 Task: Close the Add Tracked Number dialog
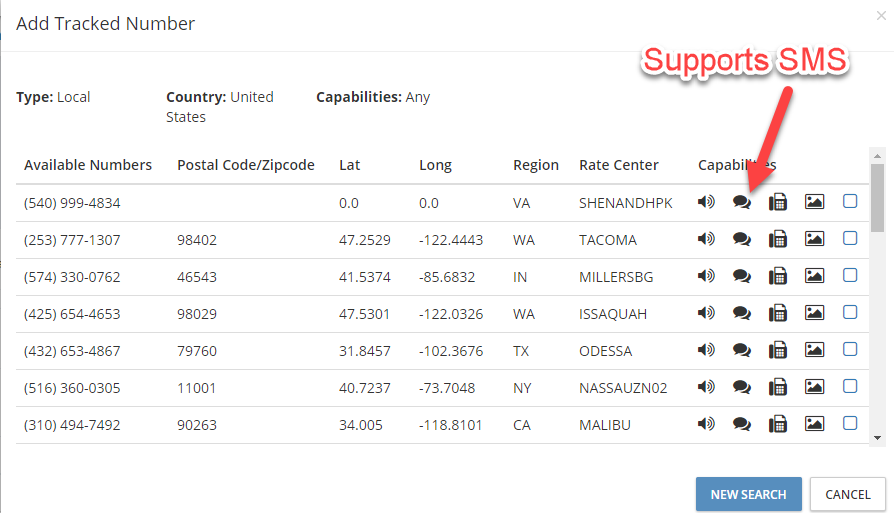[881, 16]
